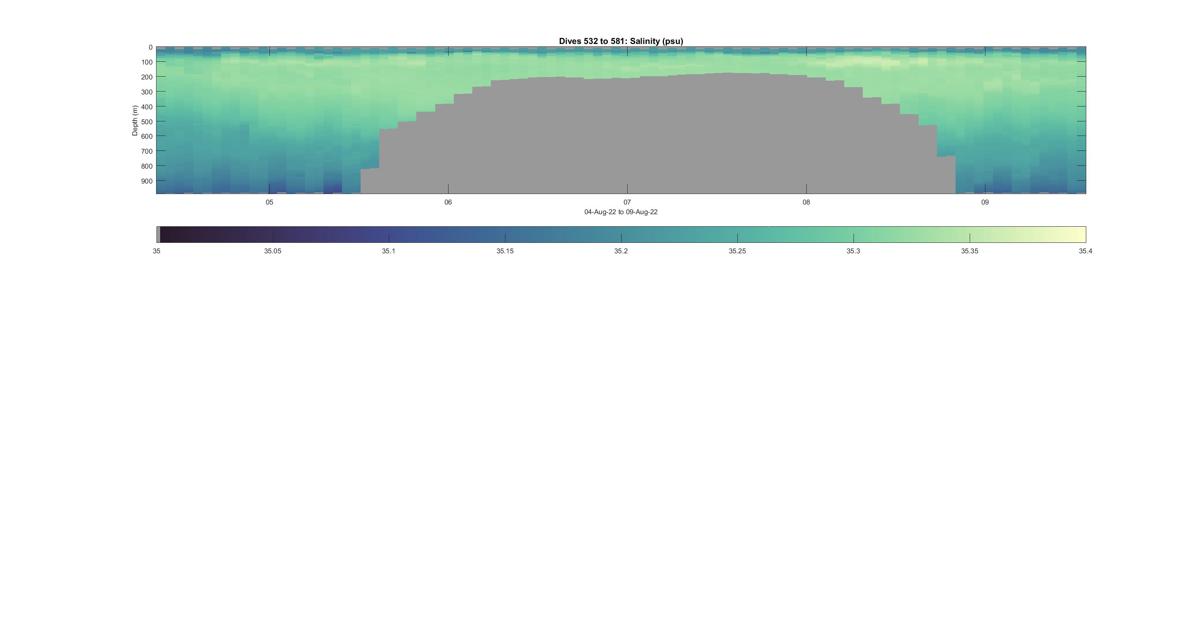Click the depth tick label "600"
Viewport: 1200px width, 622px height.
point(146,136)
